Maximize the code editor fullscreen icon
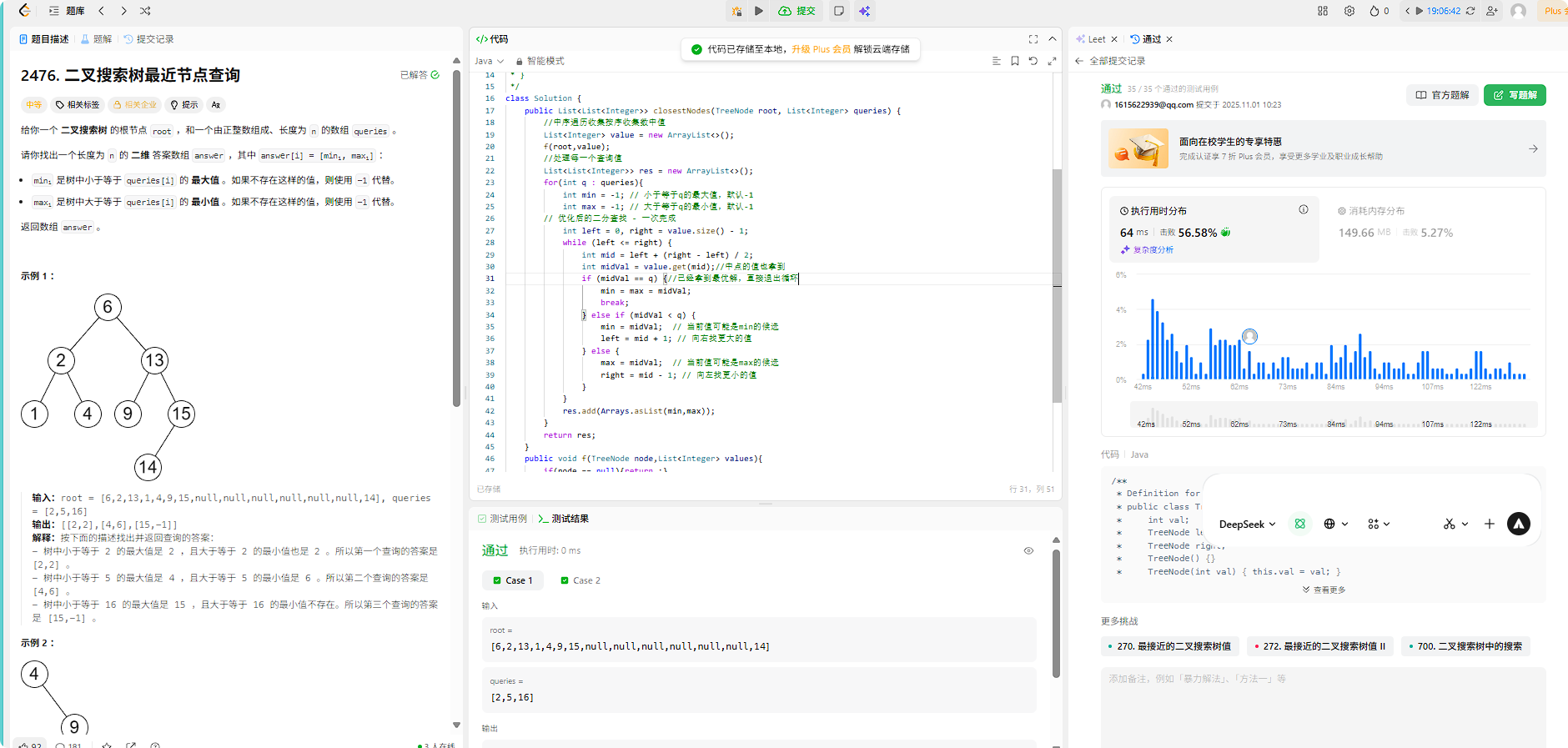 coord(1033,39)
